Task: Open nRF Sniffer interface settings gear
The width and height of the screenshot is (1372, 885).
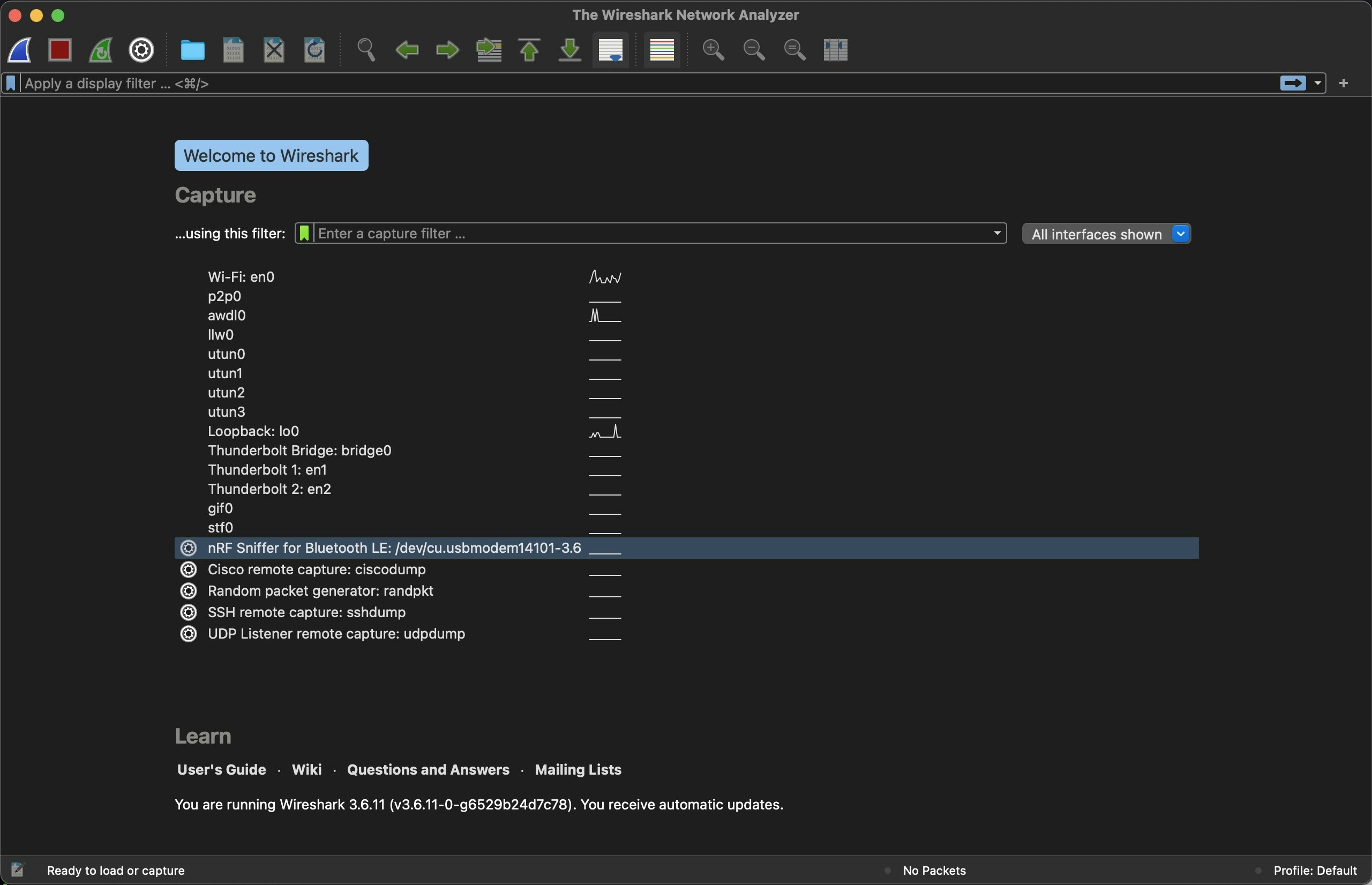Action: (x=189, y=548)
